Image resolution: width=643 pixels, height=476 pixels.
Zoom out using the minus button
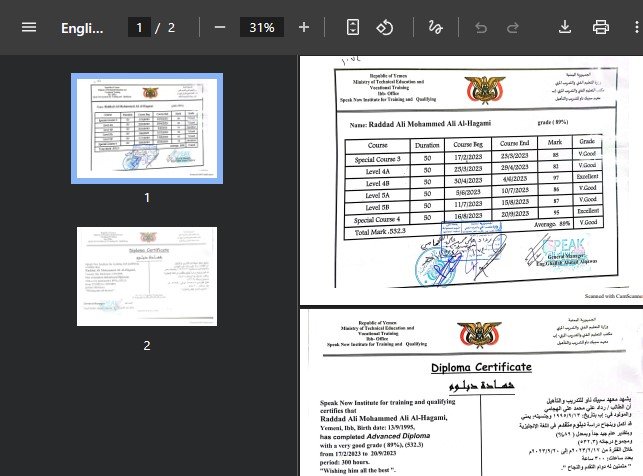point(220,27)
